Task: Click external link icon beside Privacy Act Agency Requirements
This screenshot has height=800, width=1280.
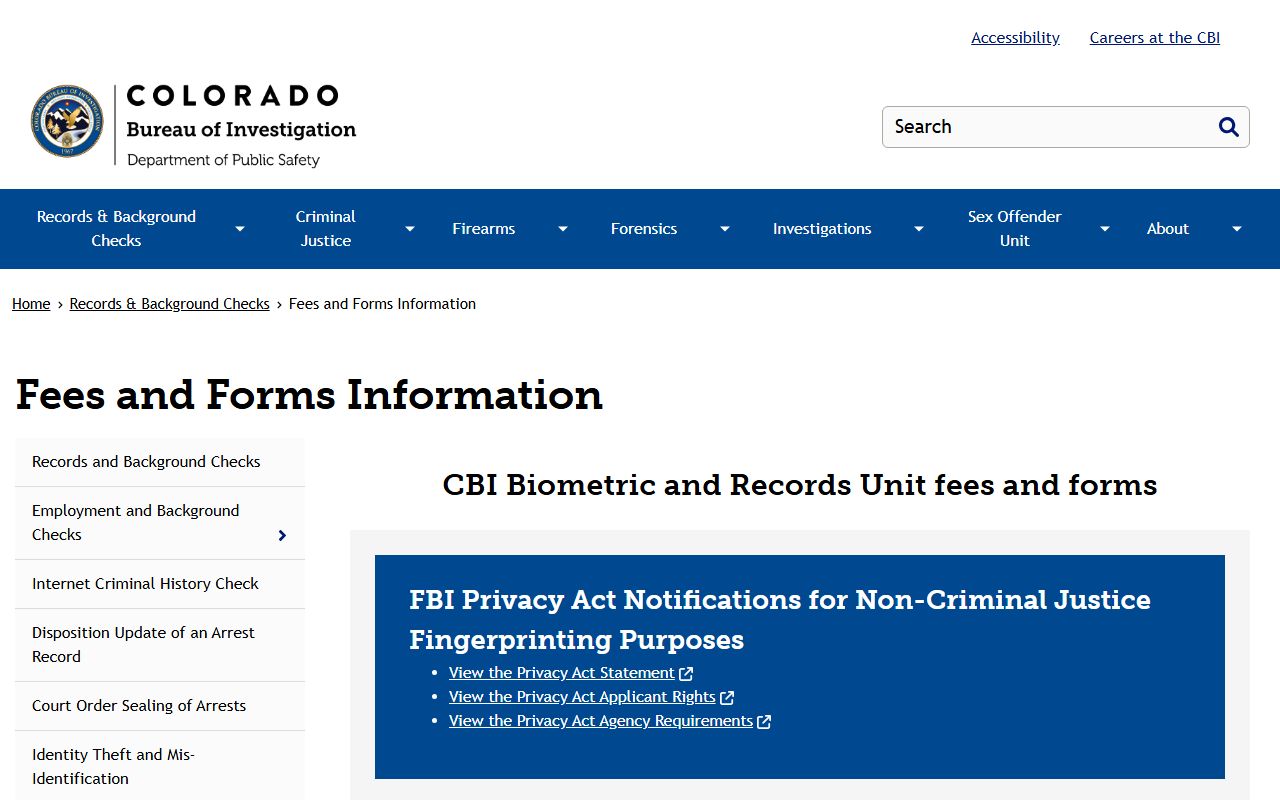Action: click(x=764, y=722)
